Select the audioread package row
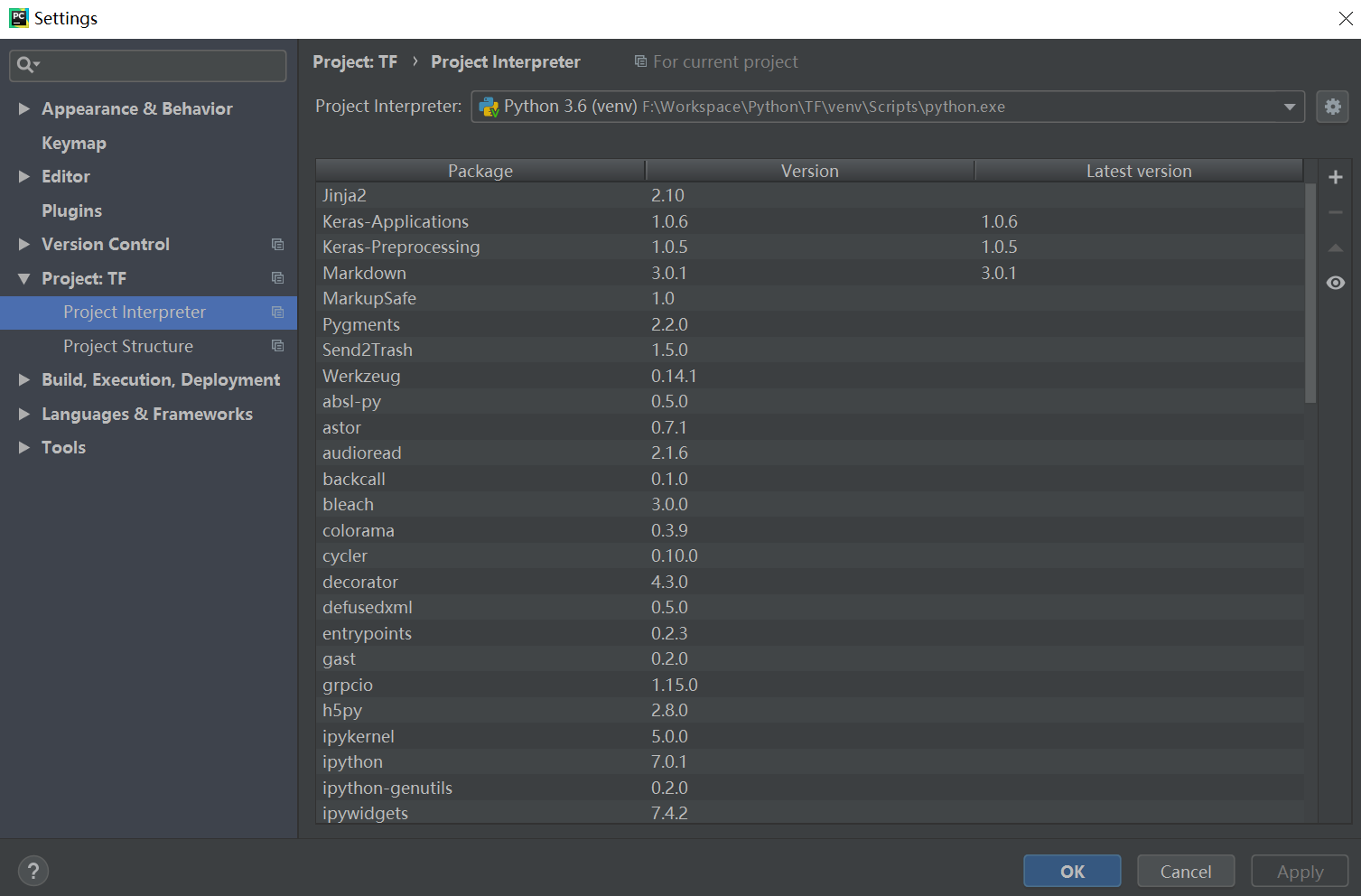 click(810, 453)
